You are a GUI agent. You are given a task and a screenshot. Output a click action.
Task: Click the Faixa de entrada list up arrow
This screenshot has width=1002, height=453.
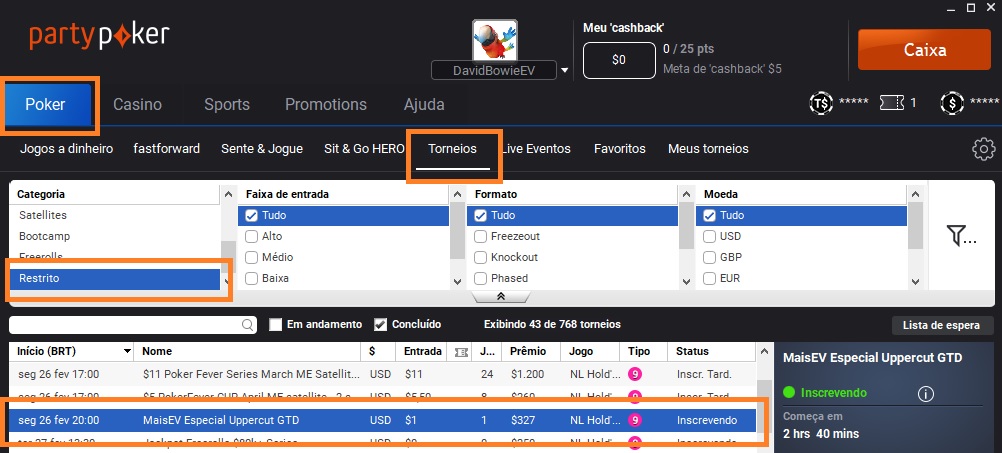pos(457,194)
